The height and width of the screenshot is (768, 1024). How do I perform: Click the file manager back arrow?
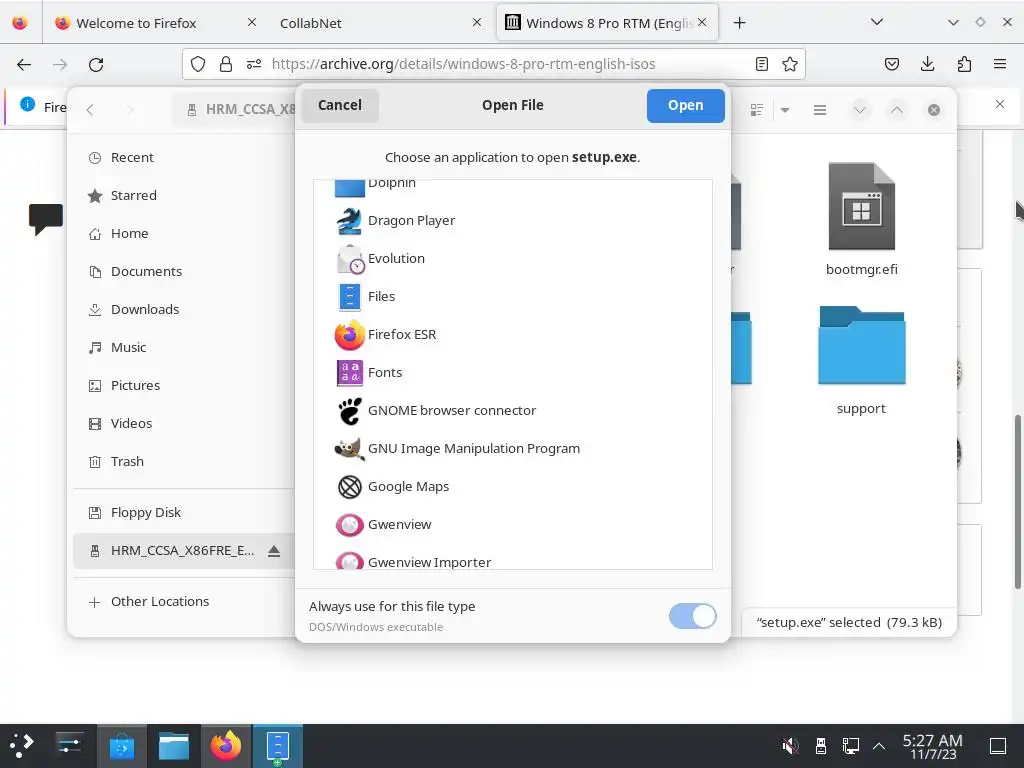(90, 110)
